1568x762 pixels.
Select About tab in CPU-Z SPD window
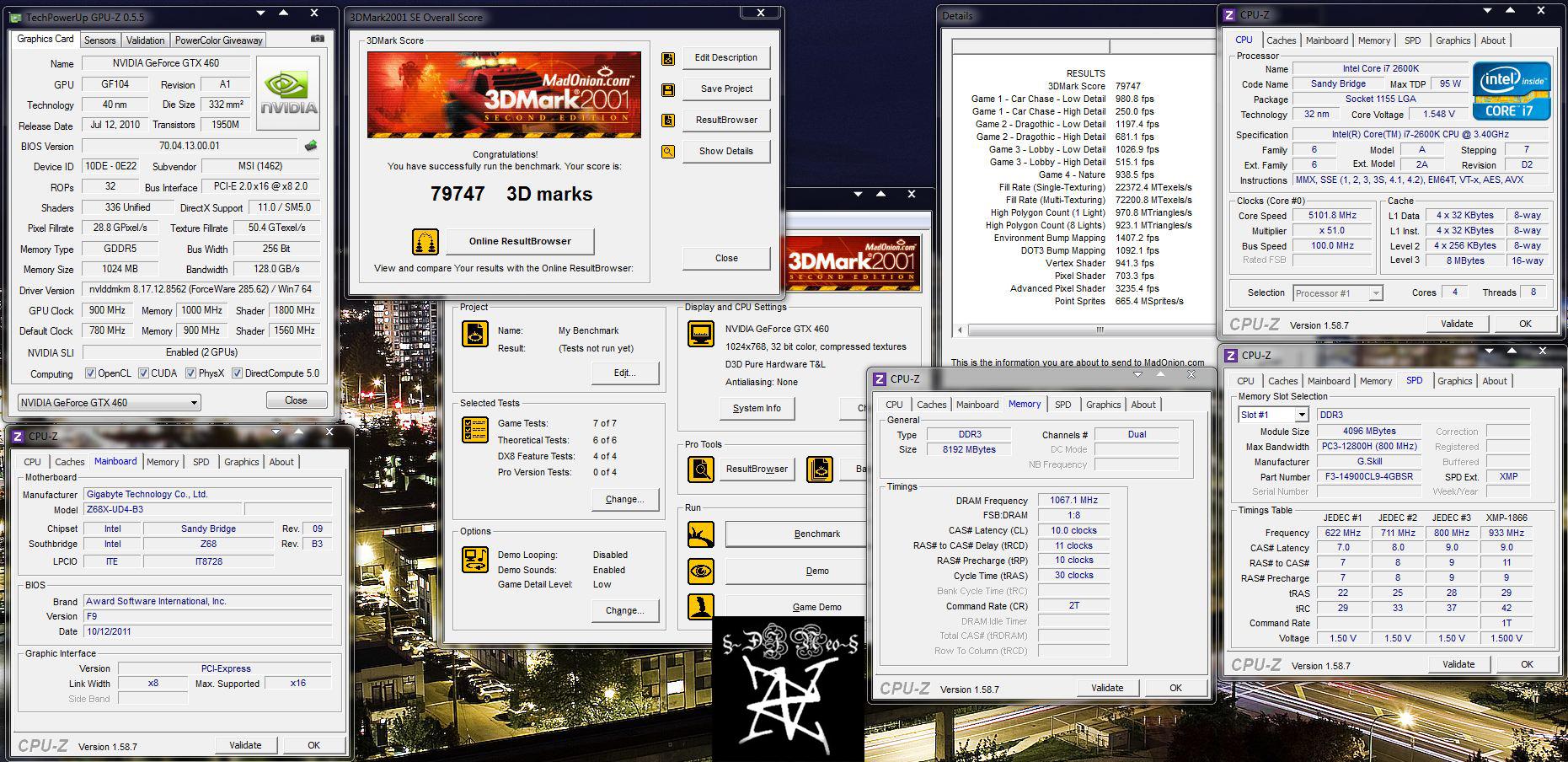click(x=1495, y=381)
